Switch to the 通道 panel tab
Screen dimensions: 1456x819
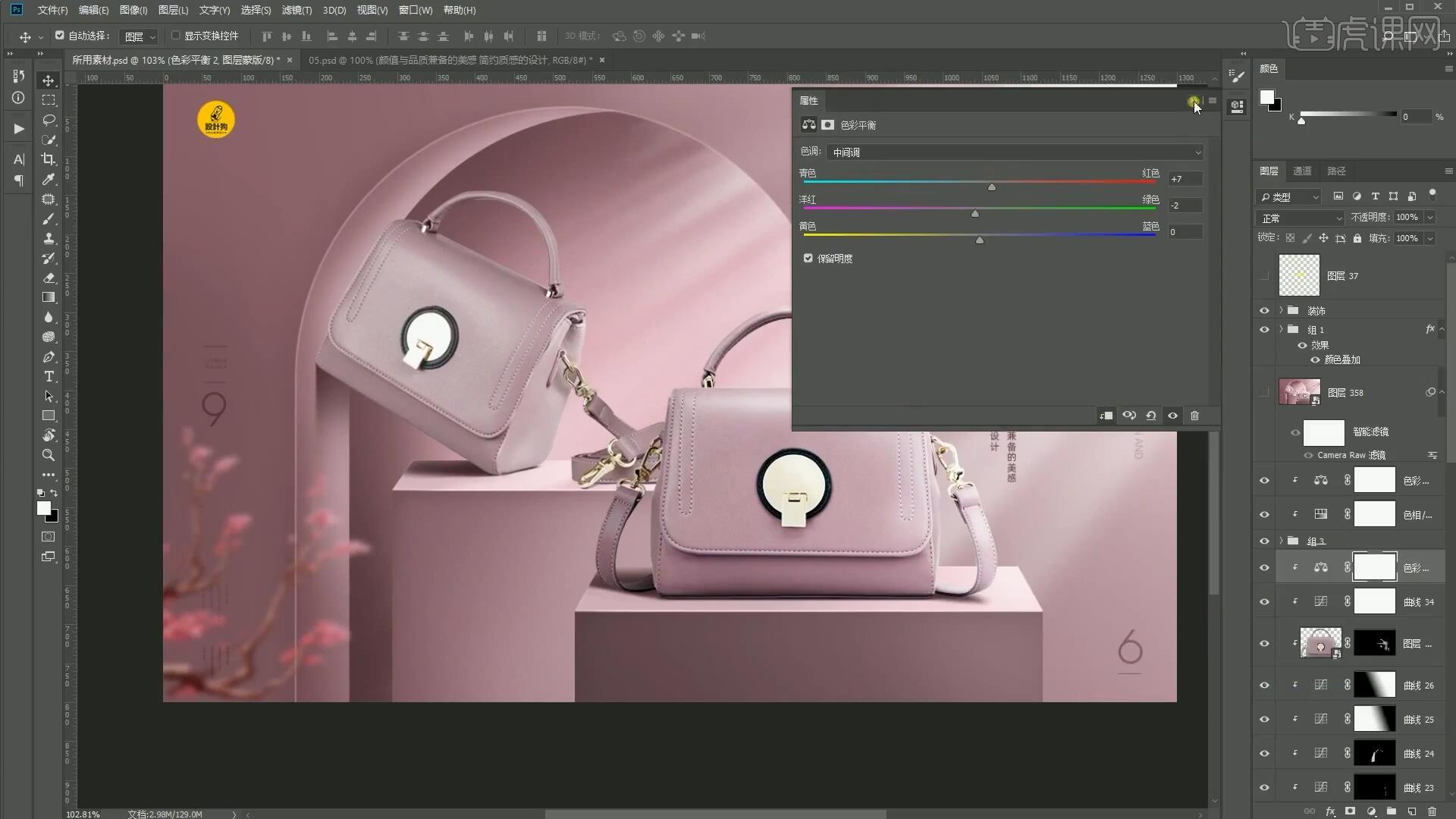(x=1302, y=171)
